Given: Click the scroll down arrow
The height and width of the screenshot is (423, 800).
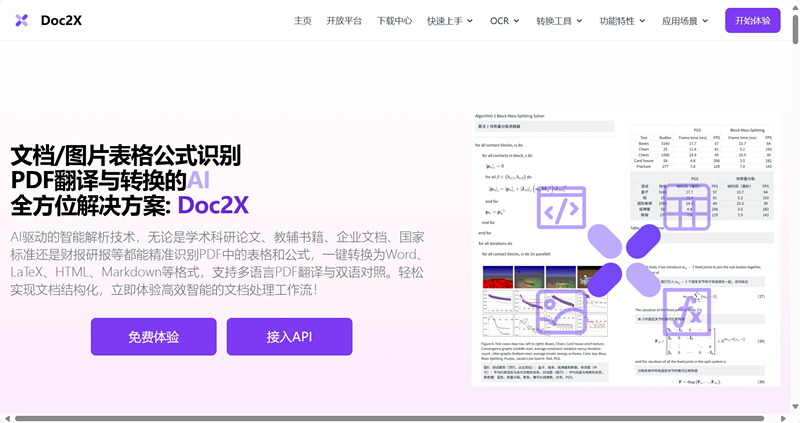Looking at the screenshot, I should (795, 407).
